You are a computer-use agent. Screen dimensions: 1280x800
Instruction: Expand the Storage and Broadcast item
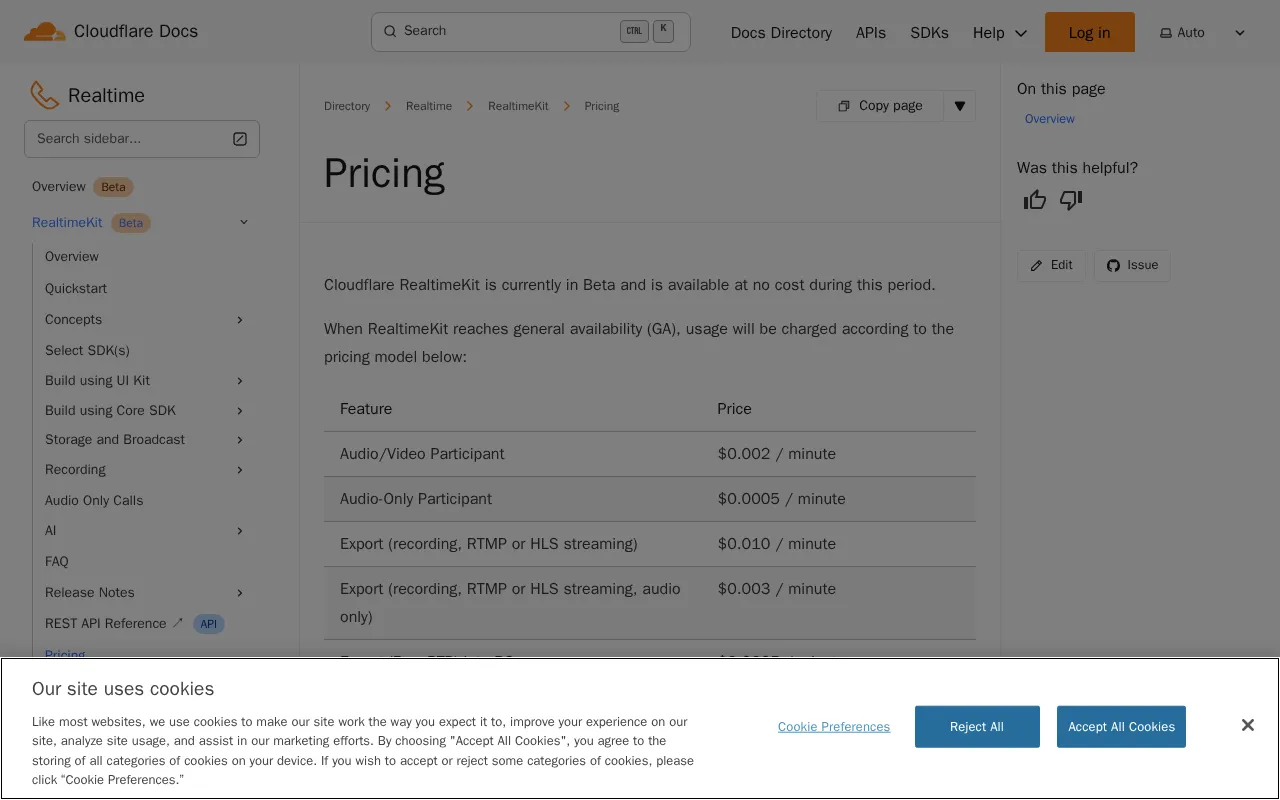[240, 440]
